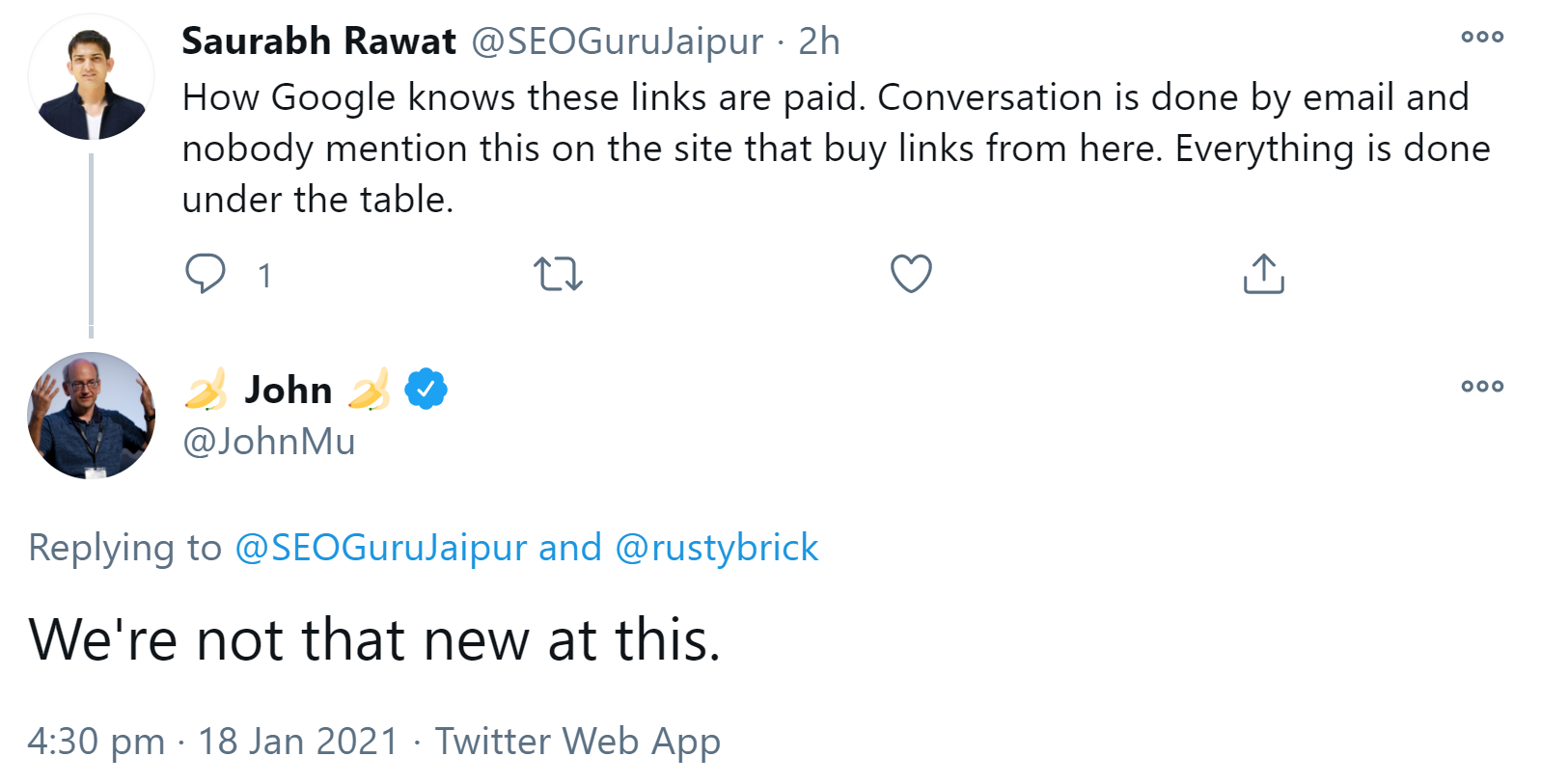Select the banana emoji beside John's name
This screenshot has width=1541, height=784.
point(208,390)
